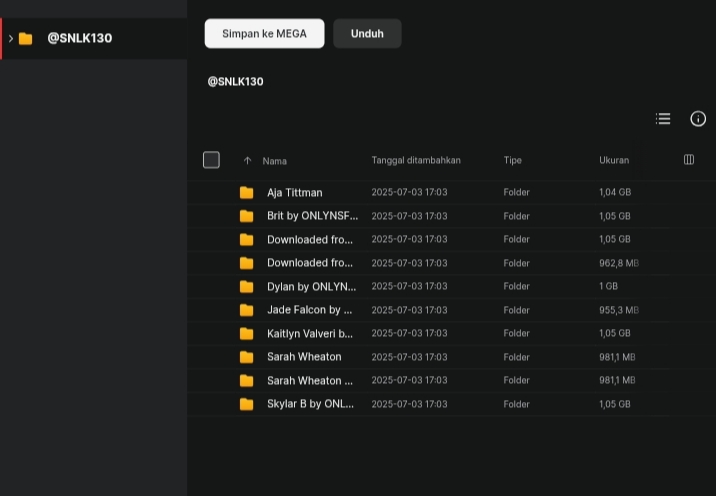
Task: Sort by the Nama column header
Action: [x=274, y=161]
